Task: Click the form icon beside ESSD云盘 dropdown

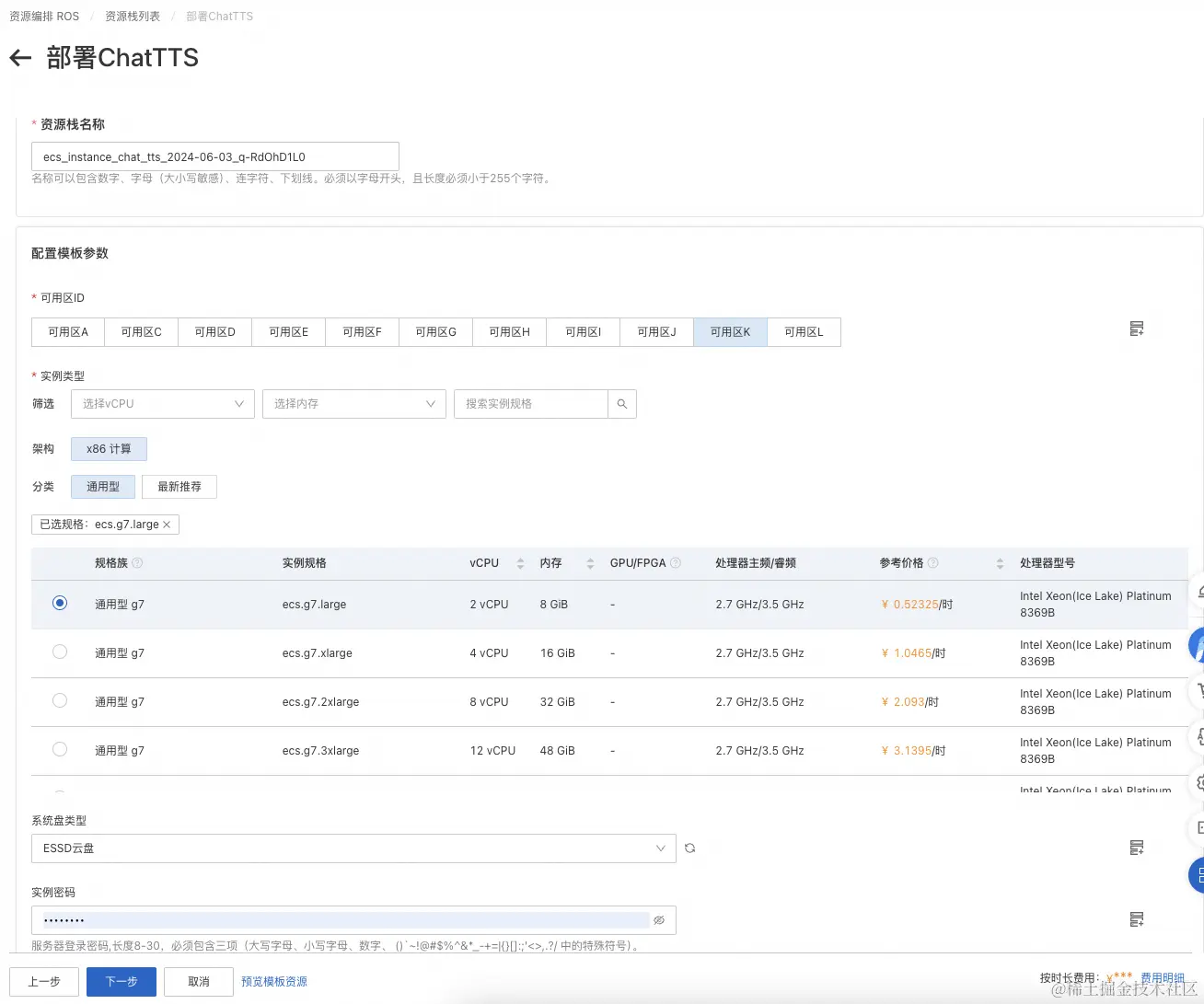Action: point(1137,848)
